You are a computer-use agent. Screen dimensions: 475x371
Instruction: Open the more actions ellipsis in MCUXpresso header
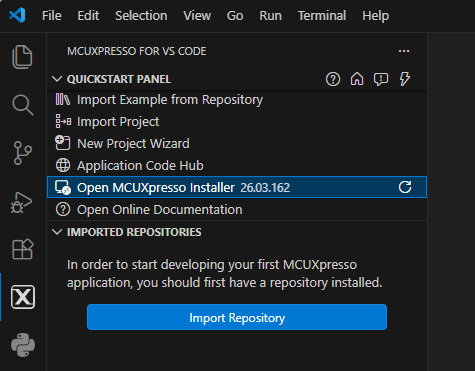(x=404, y=51)
